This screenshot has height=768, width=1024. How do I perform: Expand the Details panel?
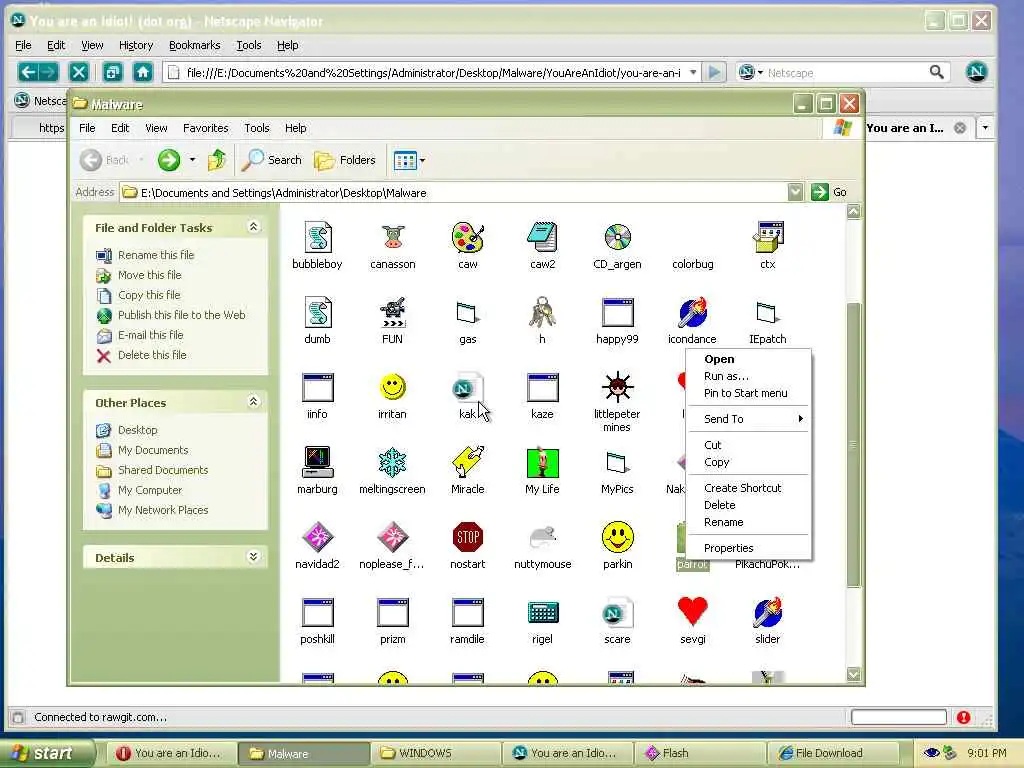253,556
